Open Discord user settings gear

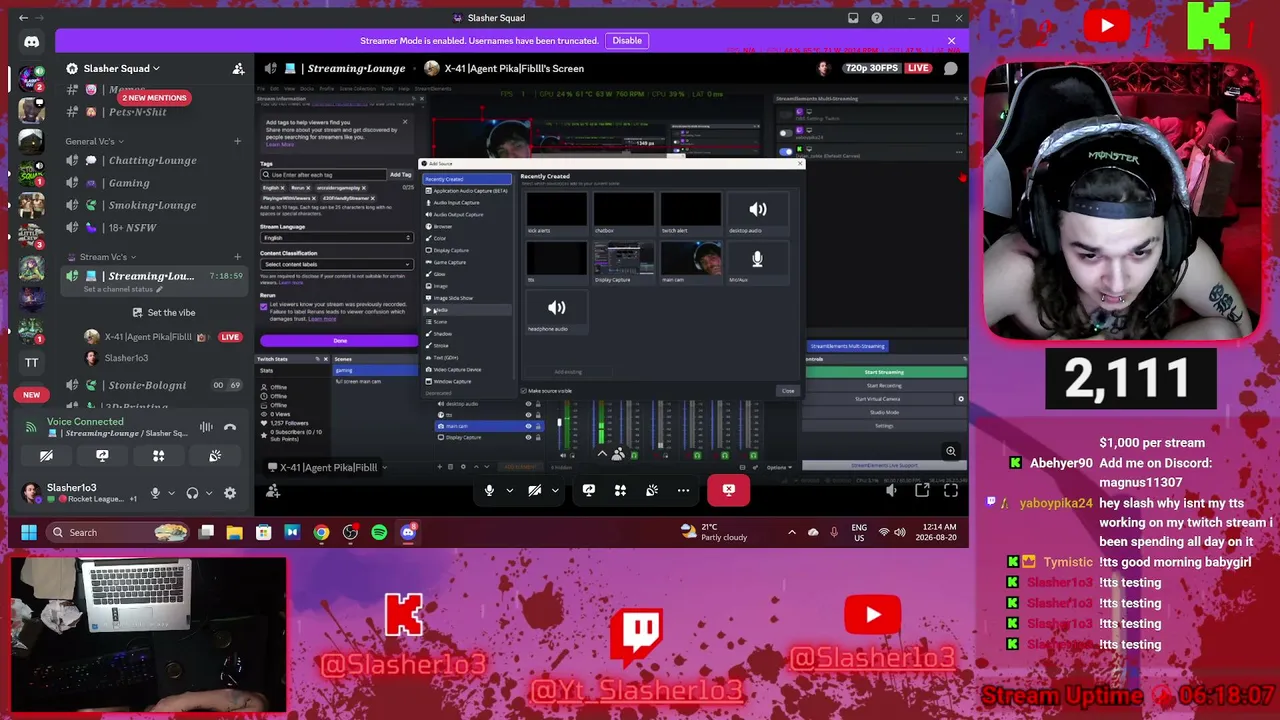(230, 493)
